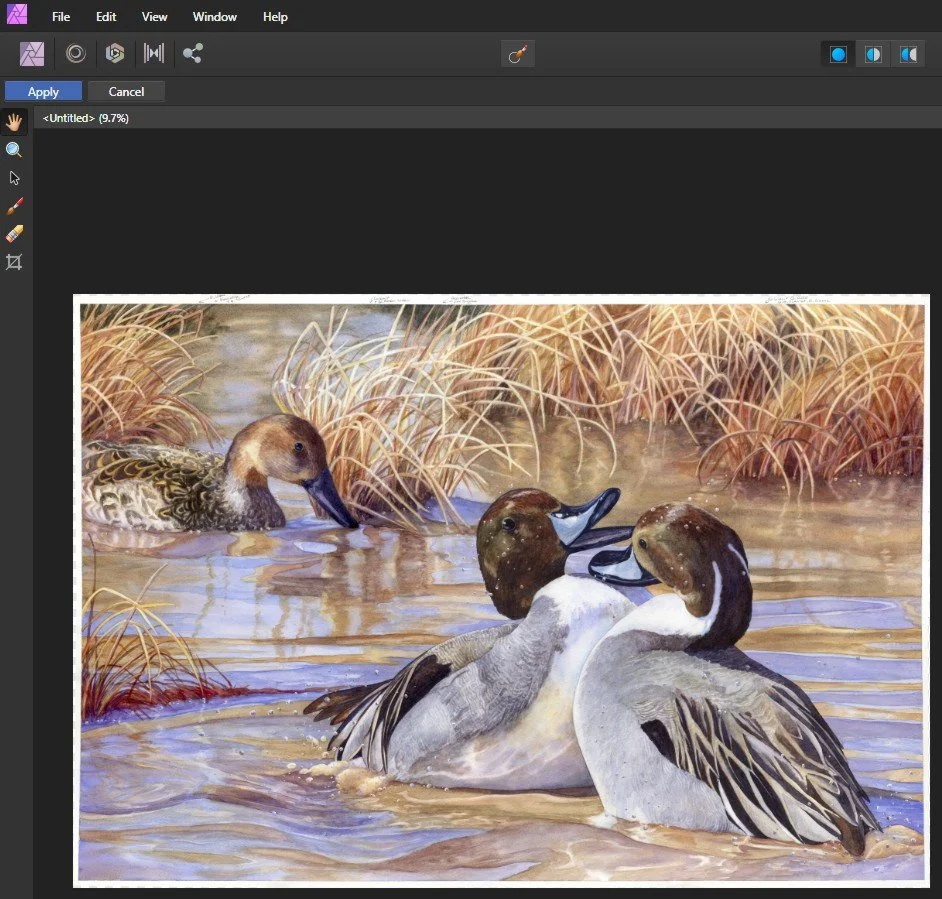Screen dimensions: 942x899
Task: Switch to the Tone Mapping Persona icon
Action: click(x=154, y=53)
